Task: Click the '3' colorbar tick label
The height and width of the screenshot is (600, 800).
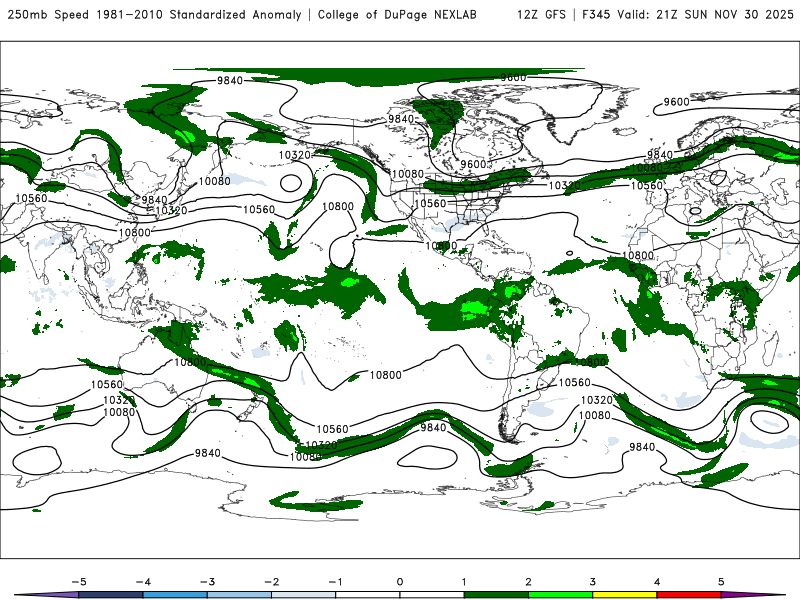Action: click(592, 582)
